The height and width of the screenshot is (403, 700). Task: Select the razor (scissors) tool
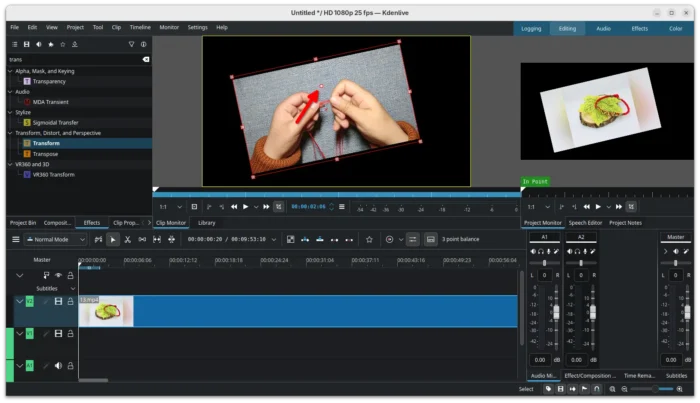(128, 239)
